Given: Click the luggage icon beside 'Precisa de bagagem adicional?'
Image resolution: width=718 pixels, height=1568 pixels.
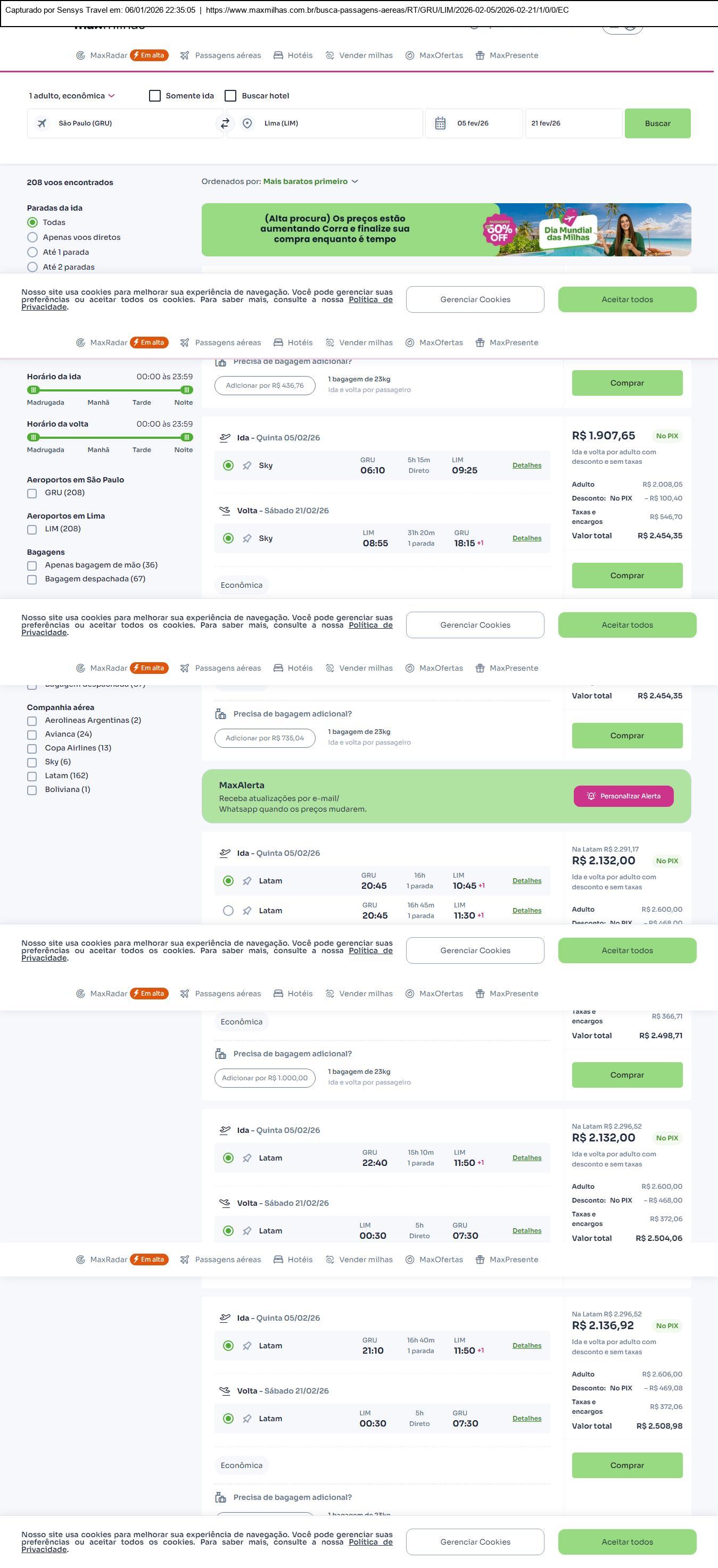Looking at the screenshot, I should click(220, 714).
